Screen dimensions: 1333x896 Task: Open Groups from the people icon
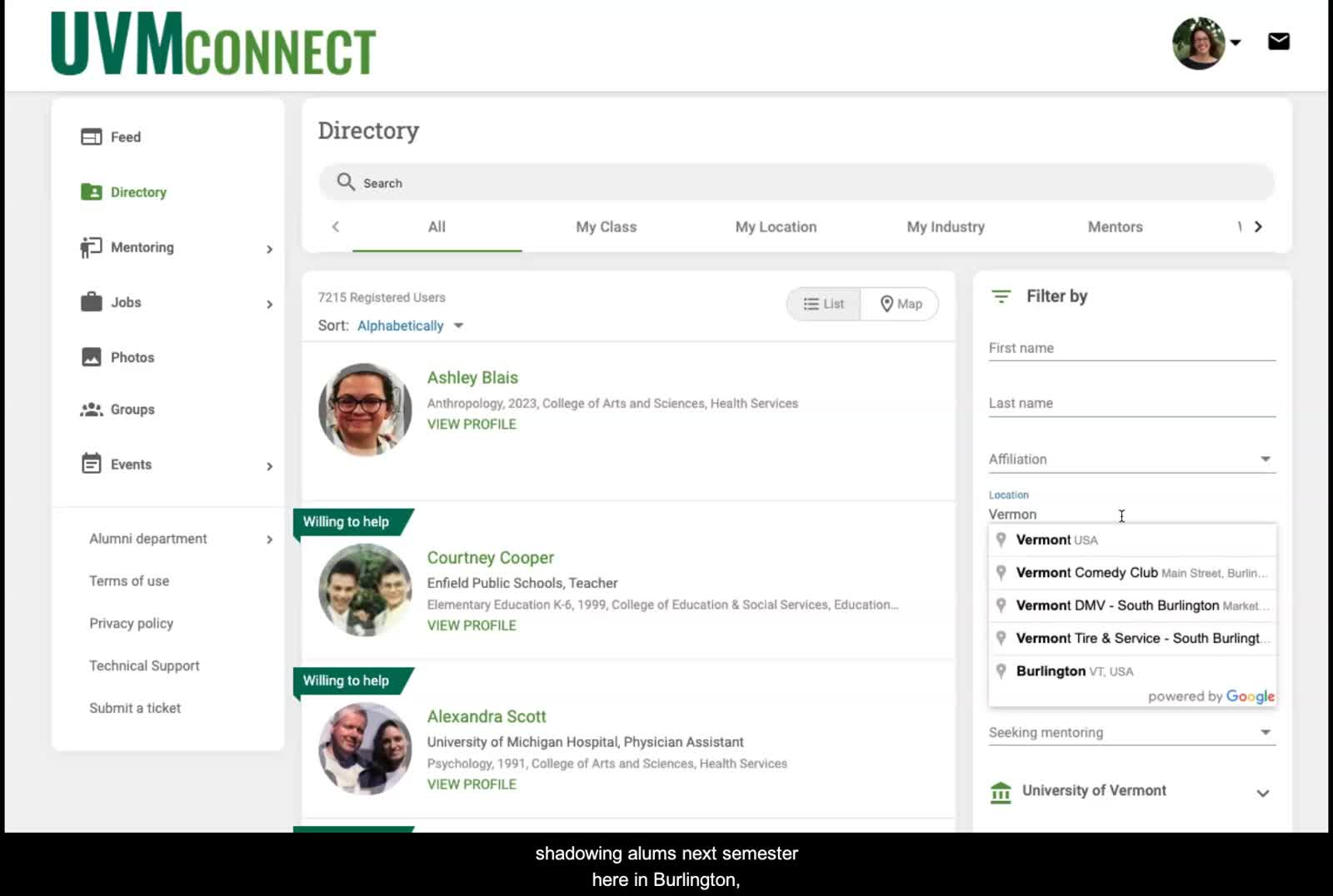tap(91, 410)
